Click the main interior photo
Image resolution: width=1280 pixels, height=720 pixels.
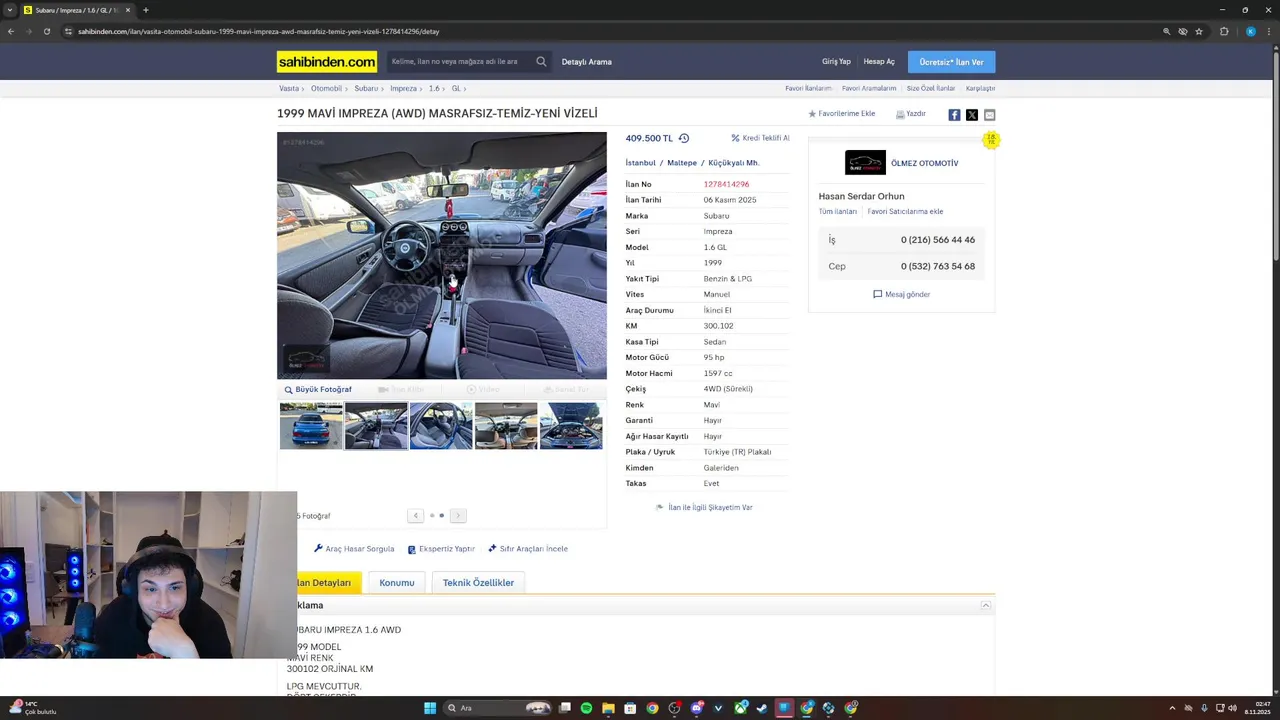click(442, 256)
